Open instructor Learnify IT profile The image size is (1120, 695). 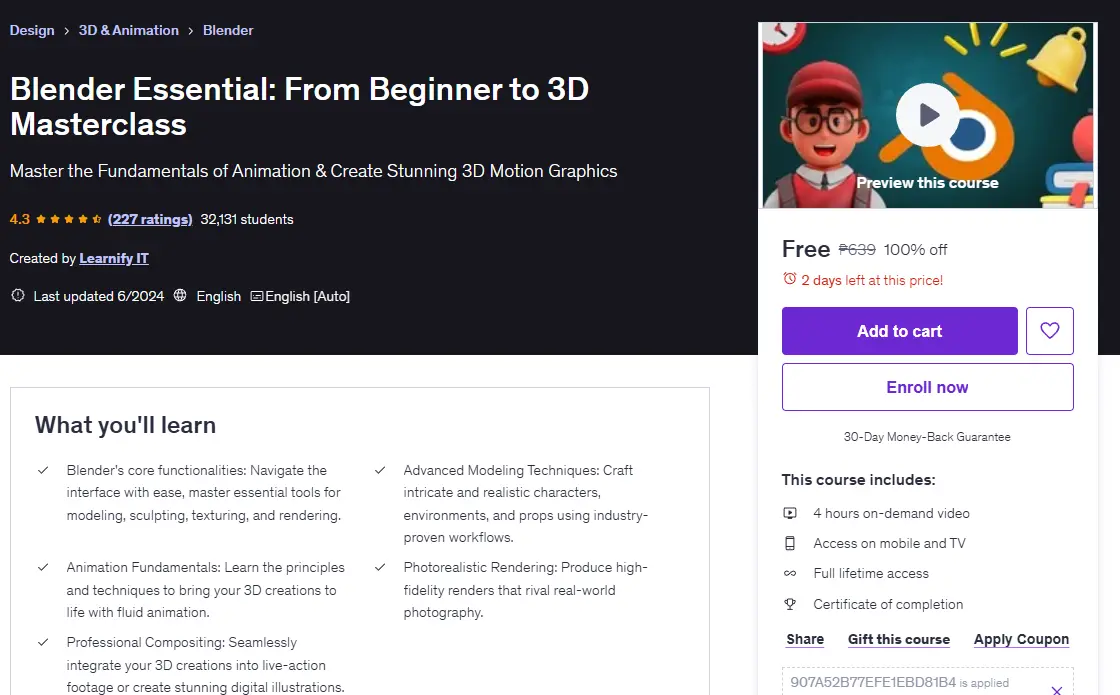click(114, 258)
